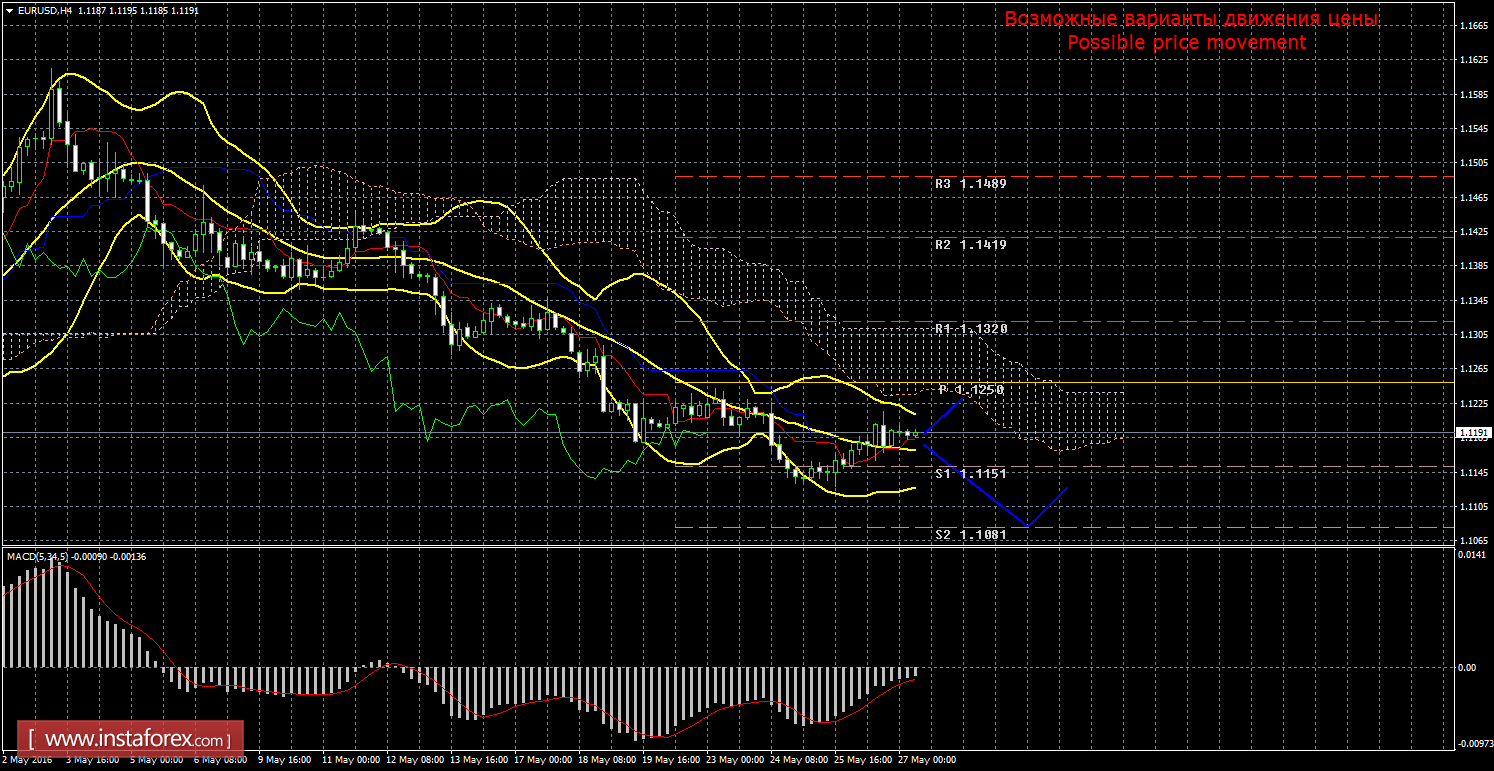Click the 18 May 08:00 time label
This screenshot has height=771, width=1494.
point(606,760)
